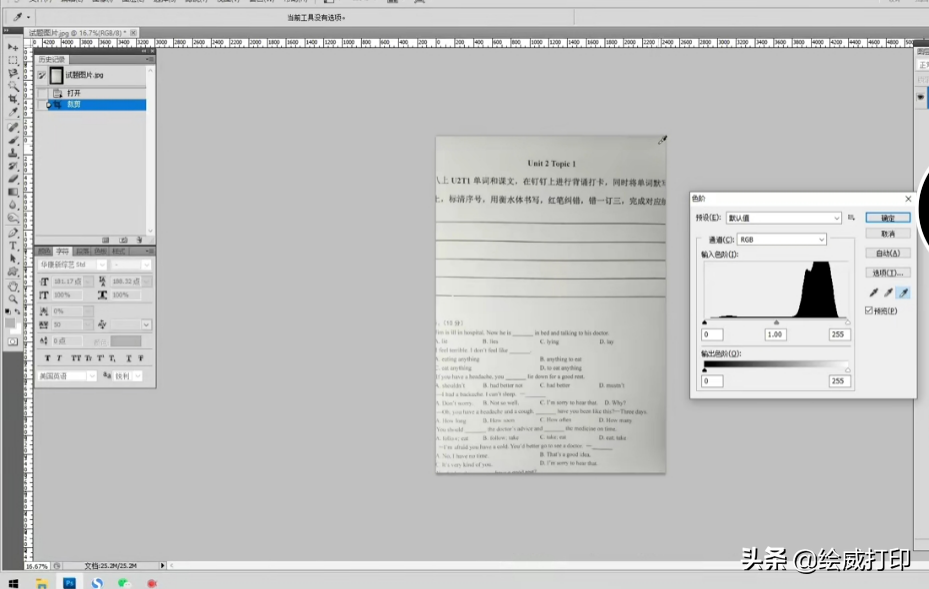Select the Crop tool in the toolbox

(13, 99)
